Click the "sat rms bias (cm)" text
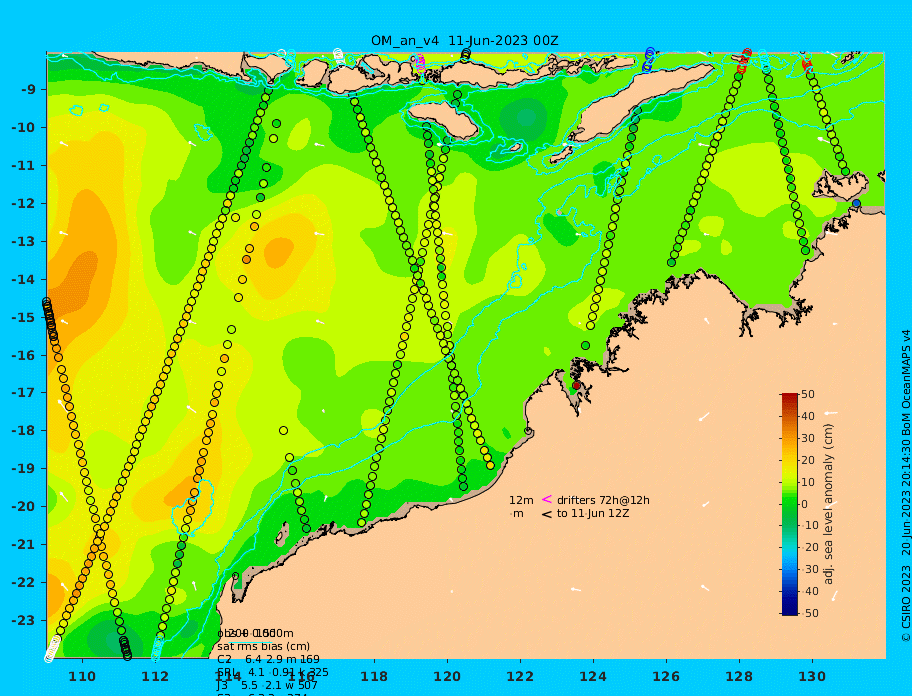The width and height of the screenshot is (912, 696). (x=263, y=646)
